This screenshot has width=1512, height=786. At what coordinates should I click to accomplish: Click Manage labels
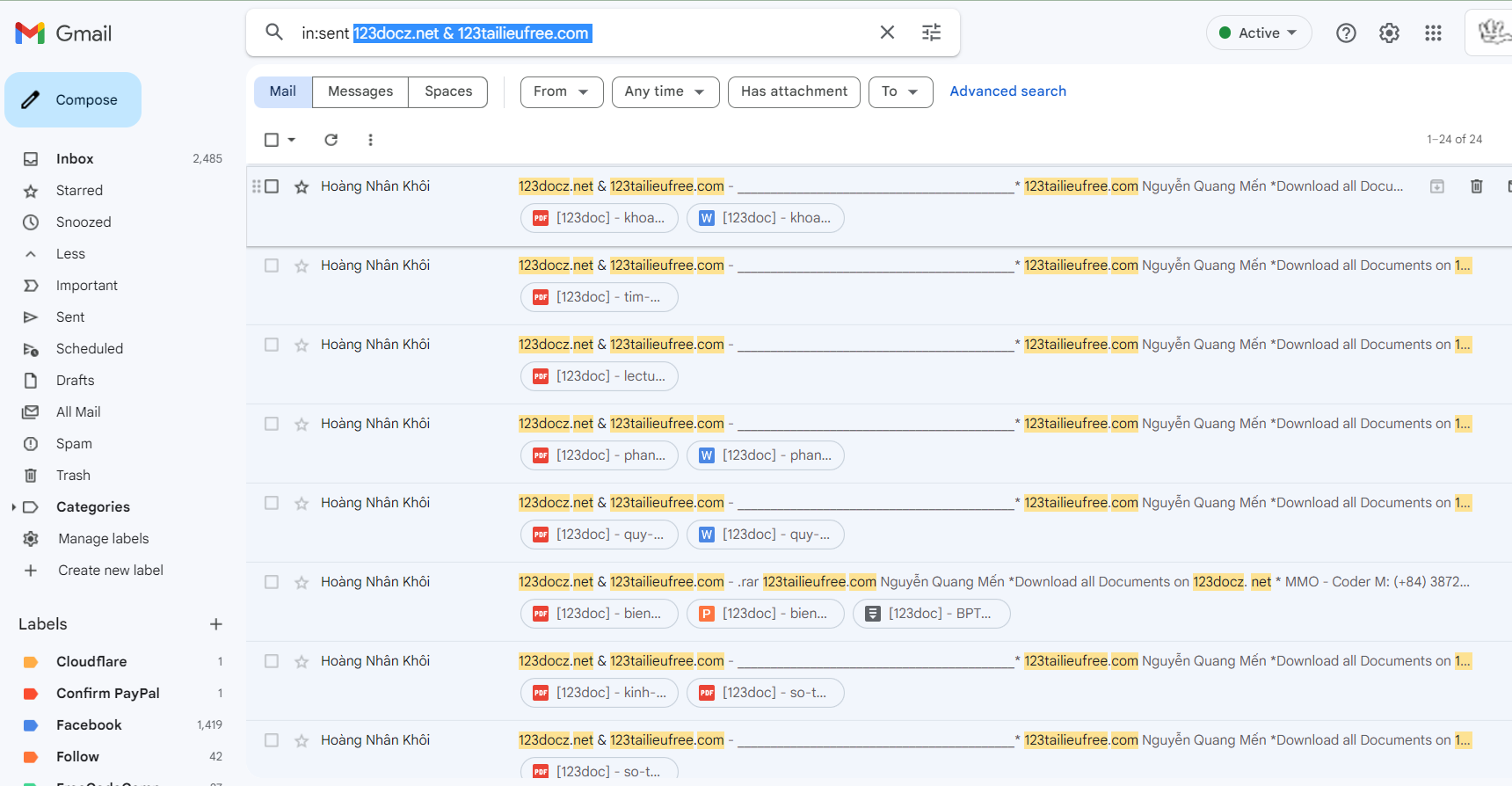click(103, 539)
